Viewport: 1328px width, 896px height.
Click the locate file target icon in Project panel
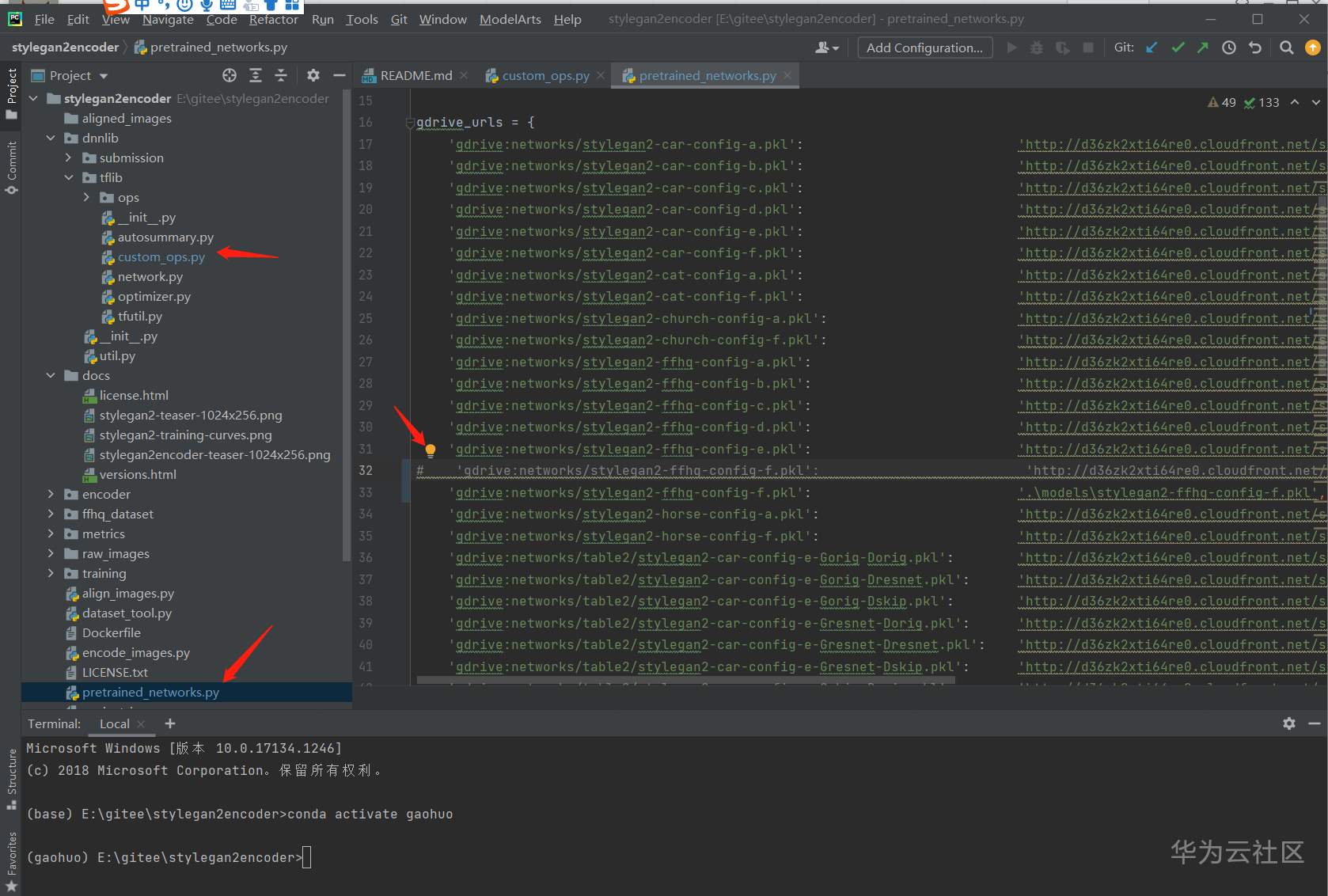230,75
